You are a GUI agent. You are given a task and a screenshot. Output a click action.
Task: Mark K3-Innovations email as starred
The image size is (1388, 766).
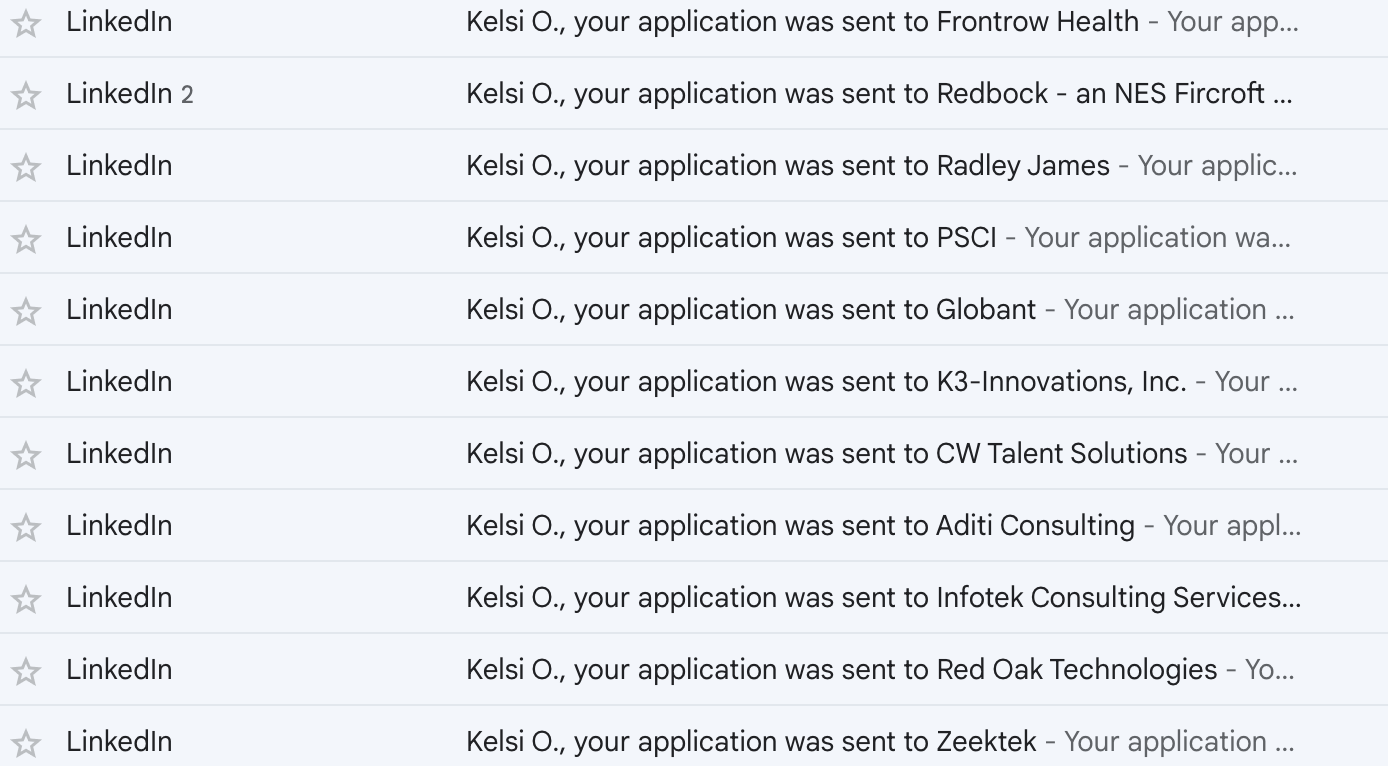tap(26, 383)
